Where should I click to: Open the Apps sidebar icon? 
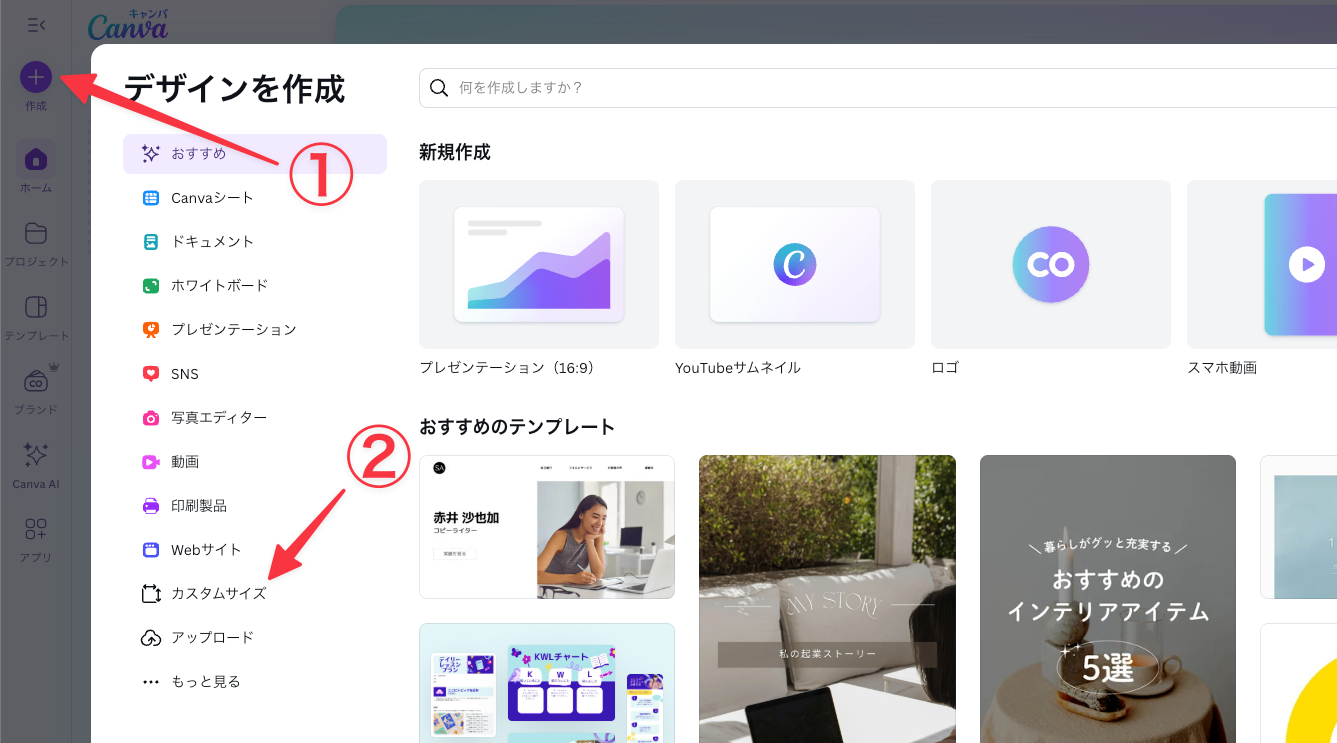pos(36,528)
